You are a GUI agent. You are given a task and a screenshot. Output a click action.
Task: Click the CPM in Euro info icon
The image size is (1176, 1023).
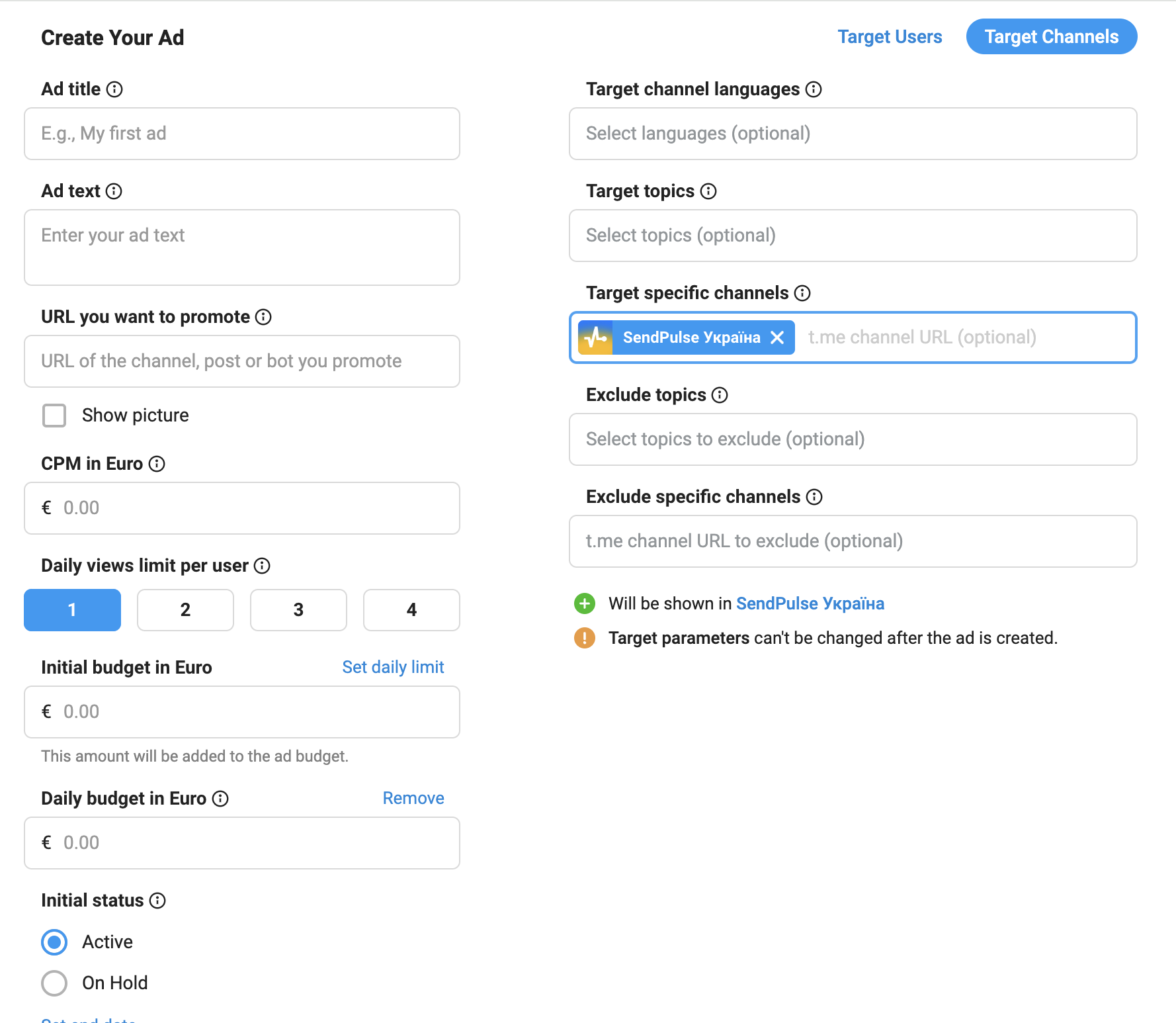(157, 464)
